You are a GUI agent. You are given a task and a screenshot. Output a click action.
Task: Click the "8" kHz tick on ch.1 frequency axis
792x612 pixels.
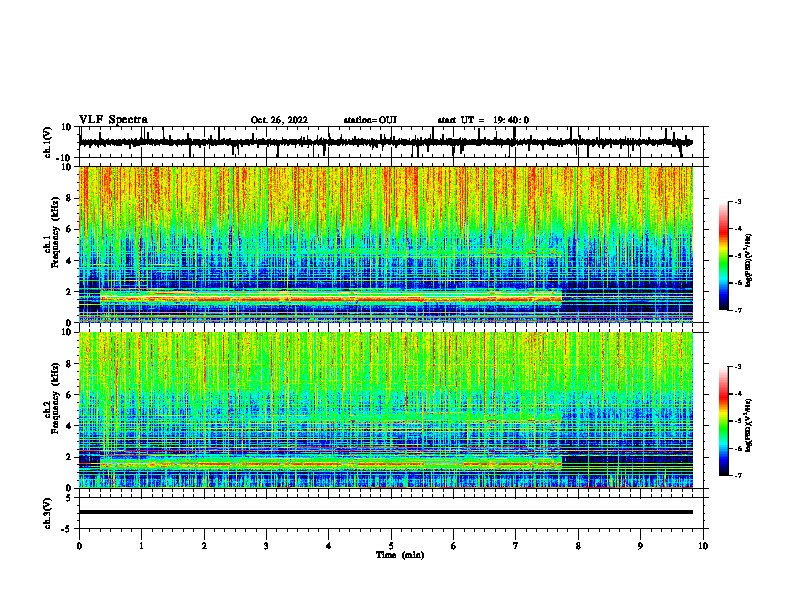pyautogui.click(x=69, y=198)
